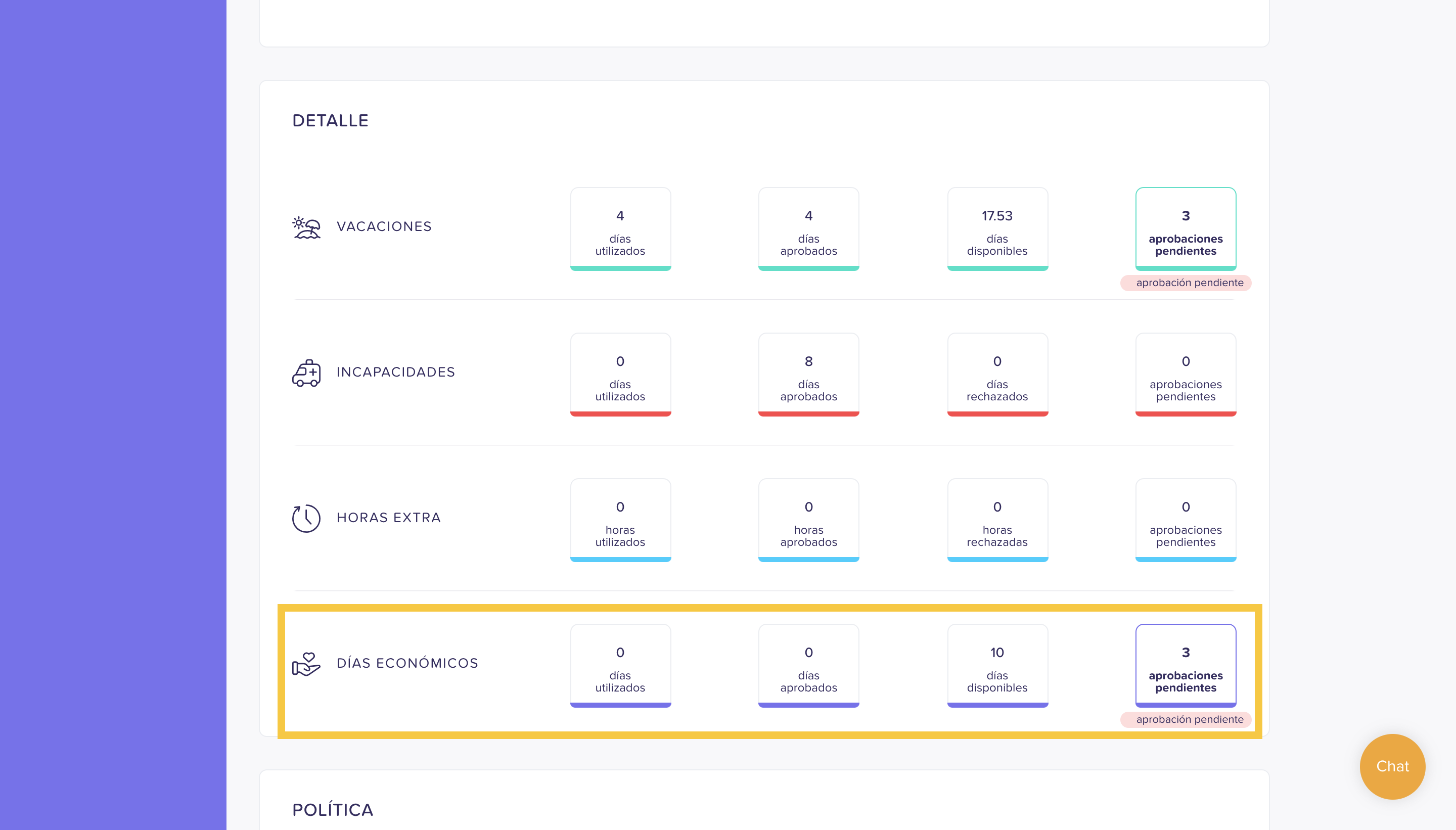This screenshot has width=1456, height=830.
Task: Click the Horas Extra clock icon
Action: 307,518
